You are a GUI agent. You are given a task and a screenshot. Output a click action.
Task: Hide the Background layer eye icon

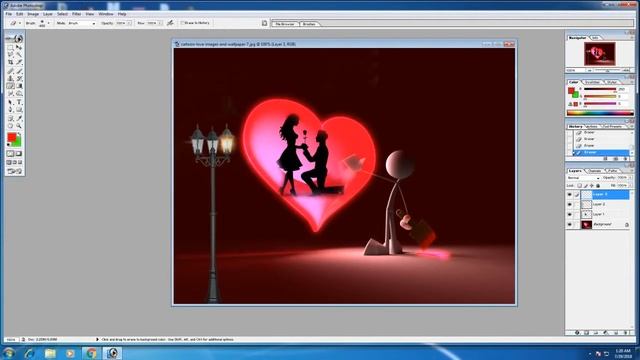click(x=569, y=224)
